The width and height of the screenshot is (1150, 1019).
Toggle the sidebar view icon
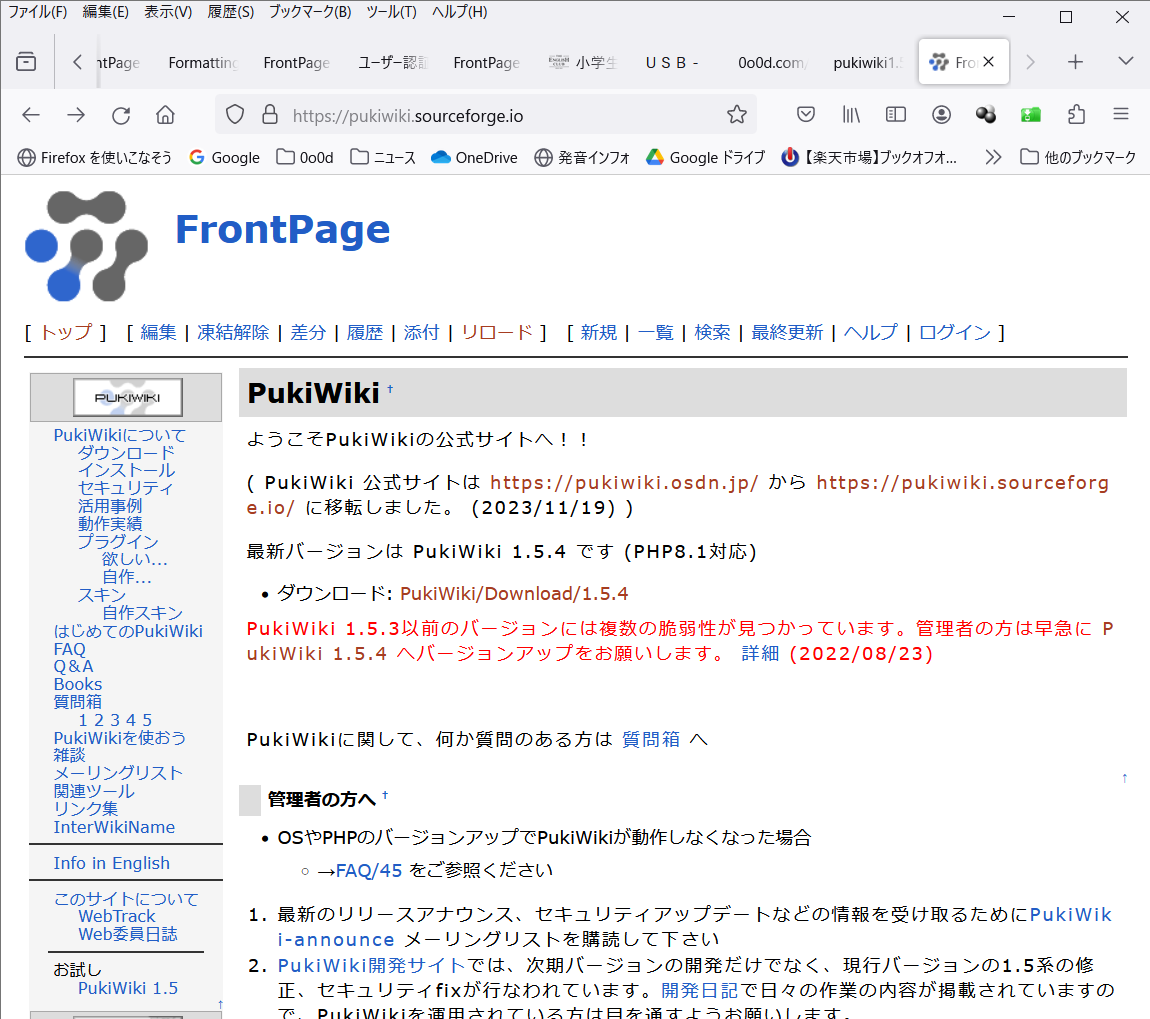tap(896, 115)
